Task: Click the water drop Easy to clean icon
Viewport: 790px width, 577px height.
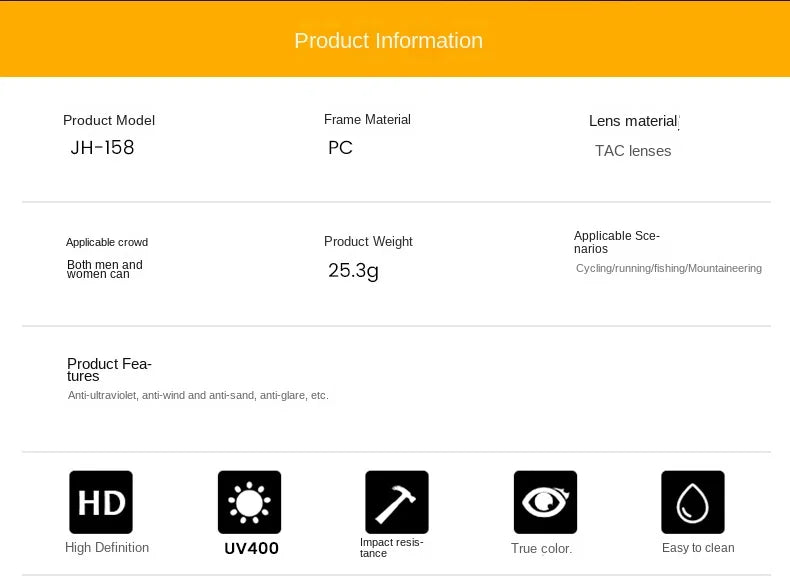Action: (693, 502)
